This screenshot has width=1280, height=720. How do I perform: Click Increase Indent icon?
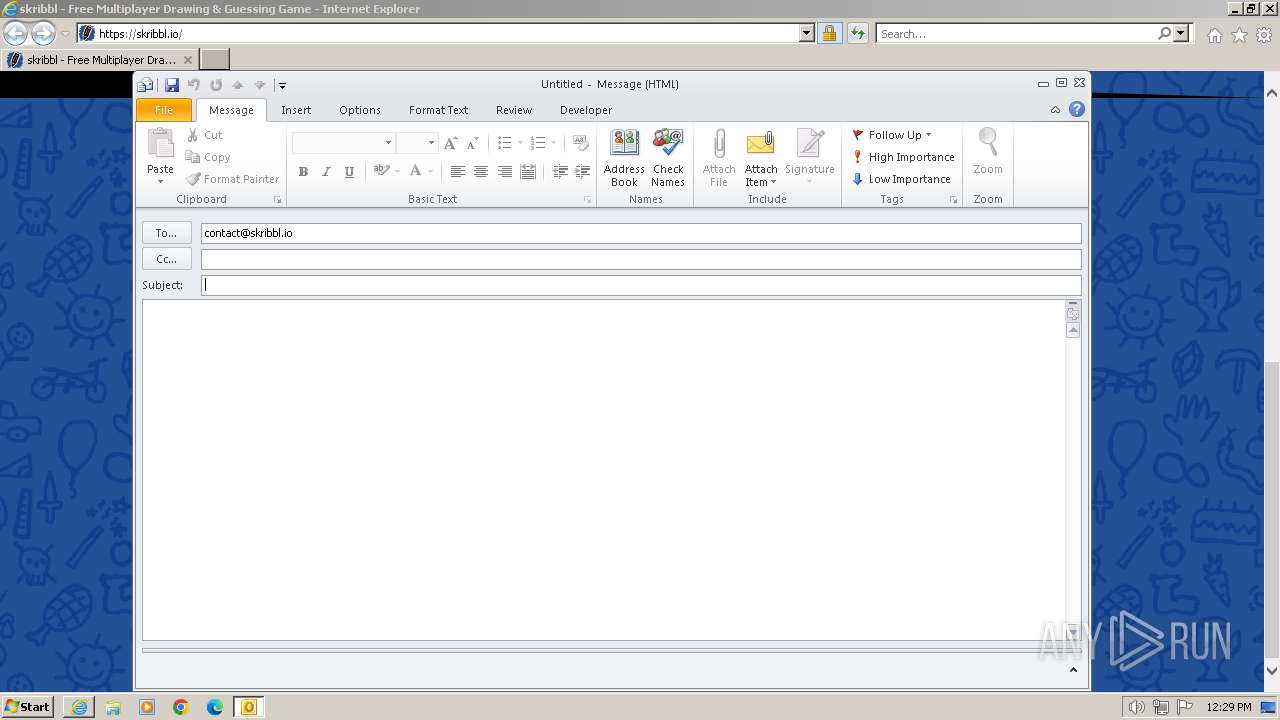point(583,172)
